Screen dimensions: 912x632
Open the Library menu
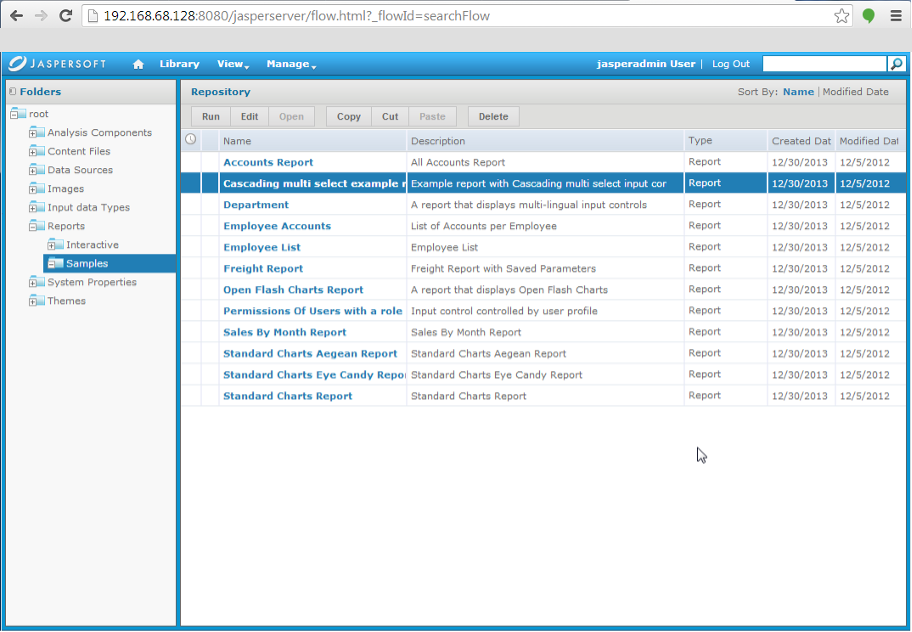179,64
